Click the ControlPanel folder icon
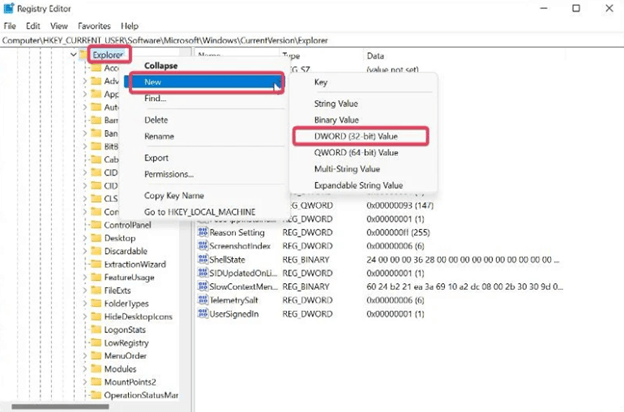This screenshot has width=624, height=412. (96, 225)
